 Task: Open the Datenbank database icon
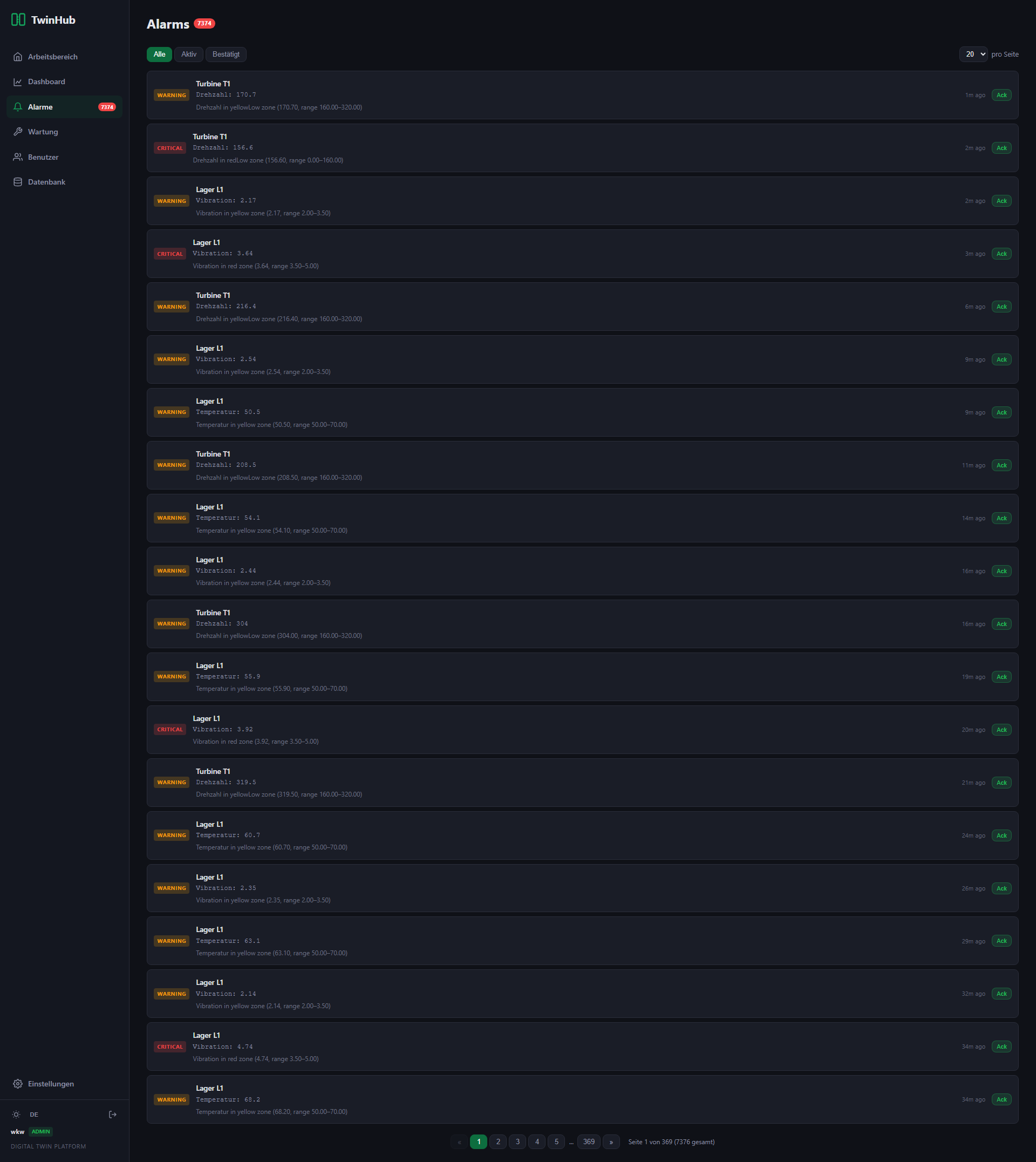(x=18, y=182)
